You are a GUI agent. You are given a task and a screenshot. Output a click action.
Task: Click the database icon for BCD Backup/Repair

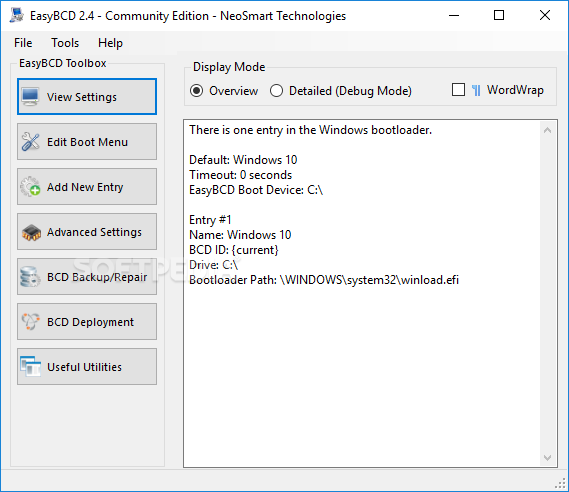point(30,277)
